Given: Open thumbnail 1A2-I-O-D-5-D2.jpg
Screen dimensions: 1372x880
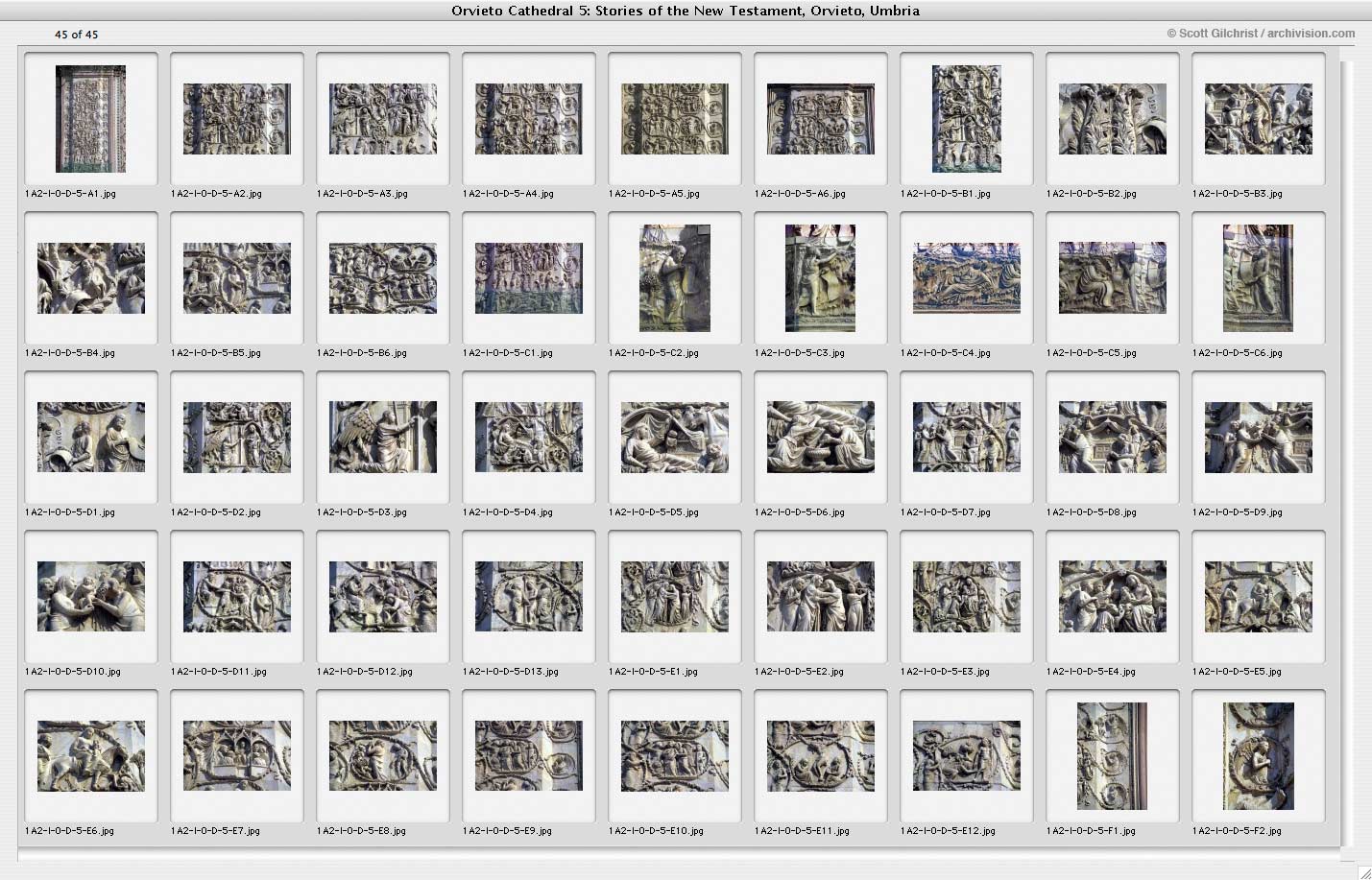Looking at the screenshot, I should coord(237,438).
